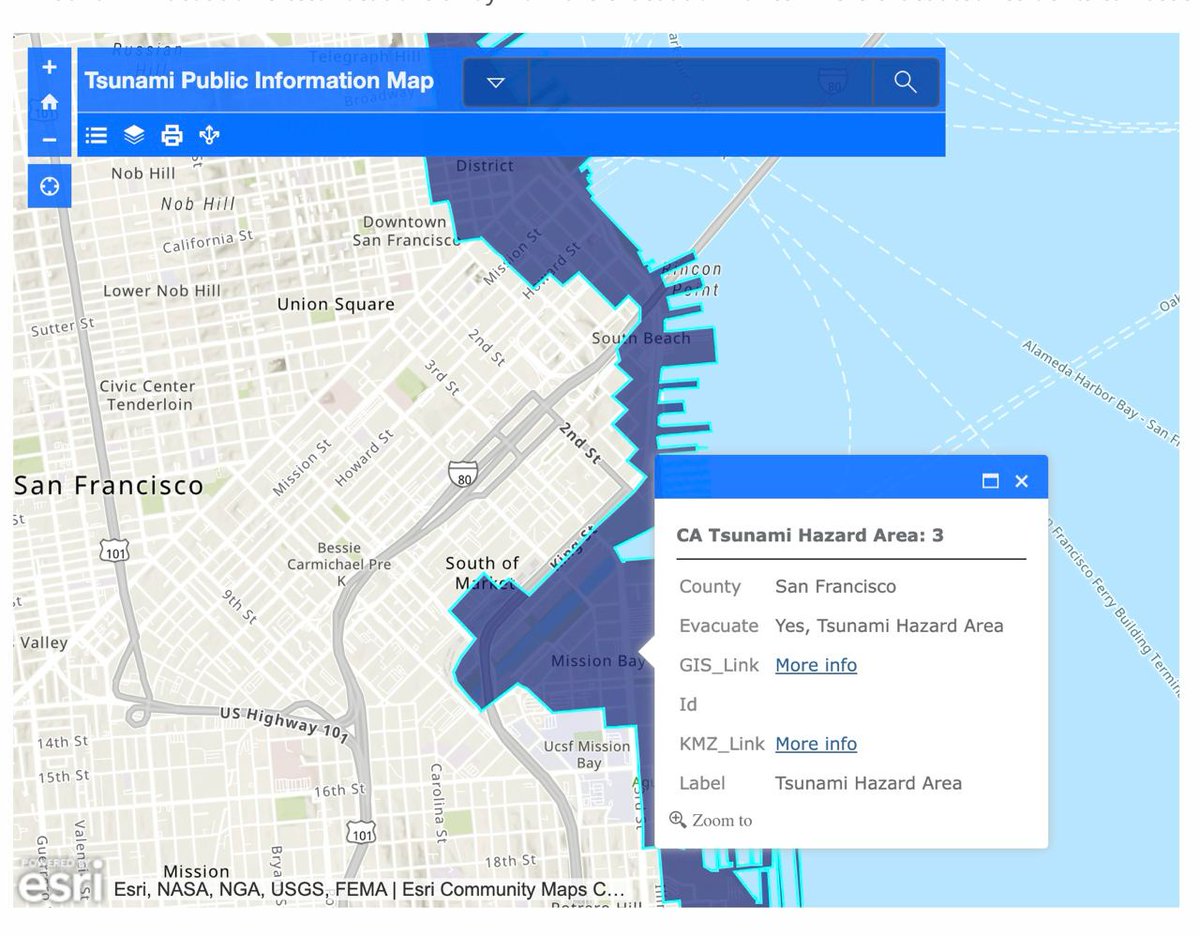The height and width of the screenshot is (936, 1200).
Task: Open the layers stack icon
Action: point(134,135)
